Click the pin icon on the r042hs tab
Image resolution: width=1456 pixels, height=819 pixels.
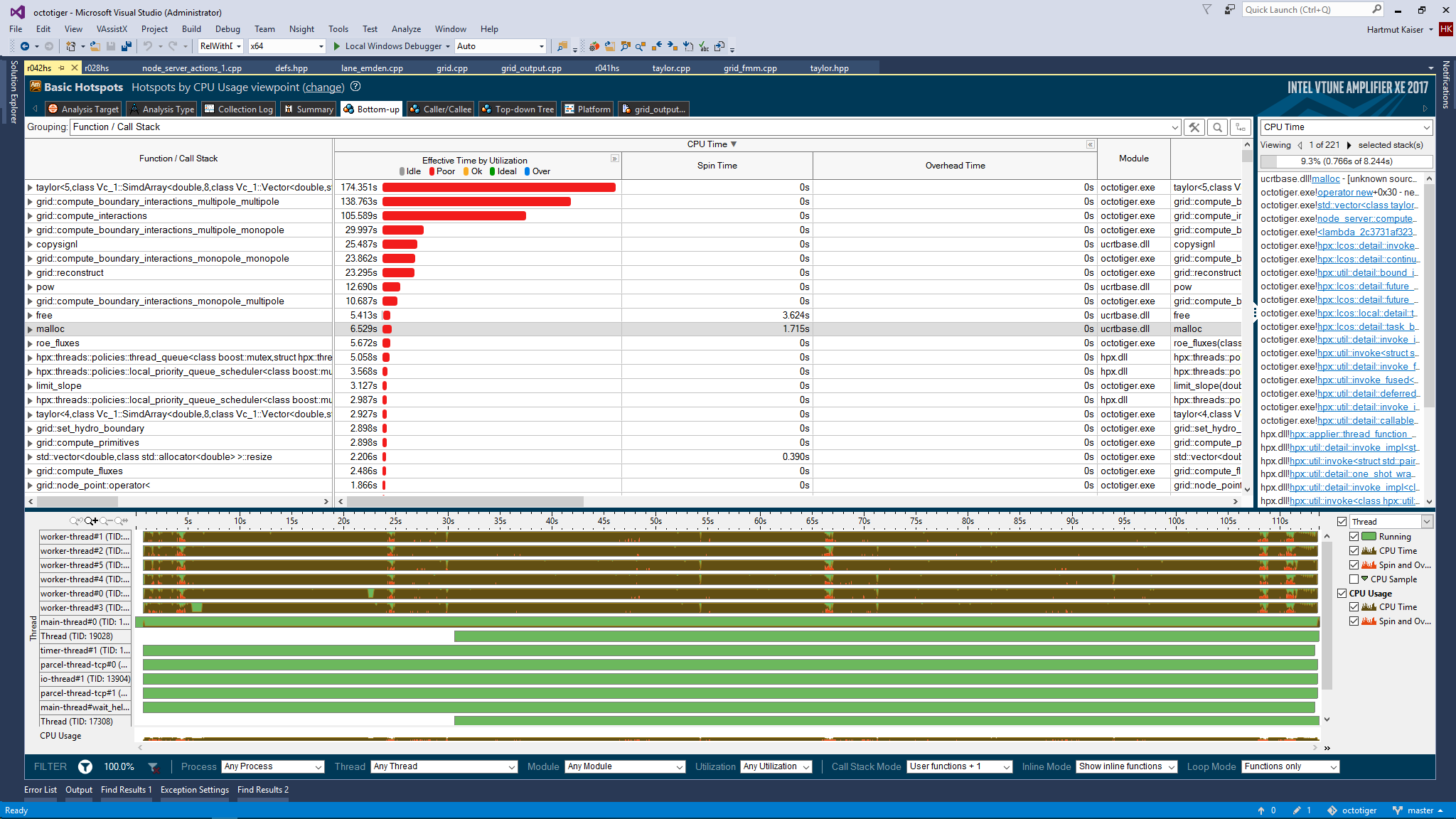[62, 68]
